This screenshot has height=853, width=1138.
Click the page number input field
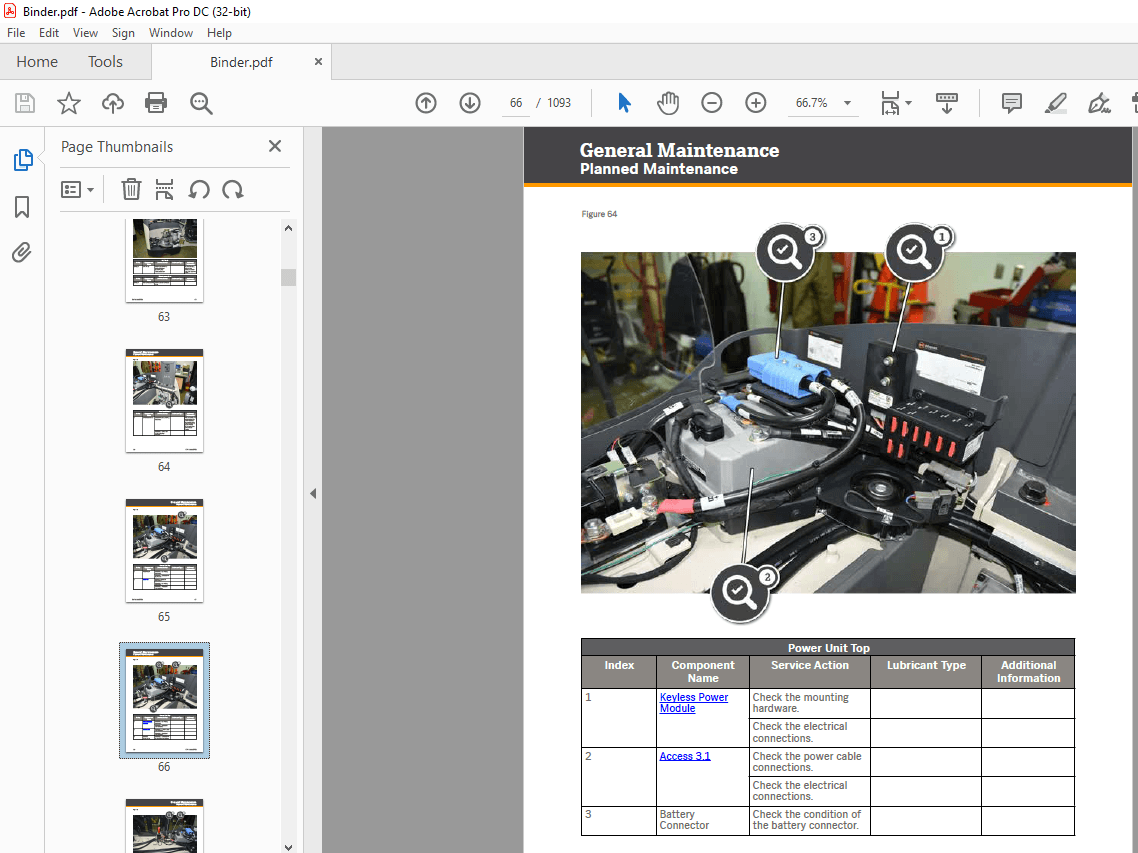[515, 102]
